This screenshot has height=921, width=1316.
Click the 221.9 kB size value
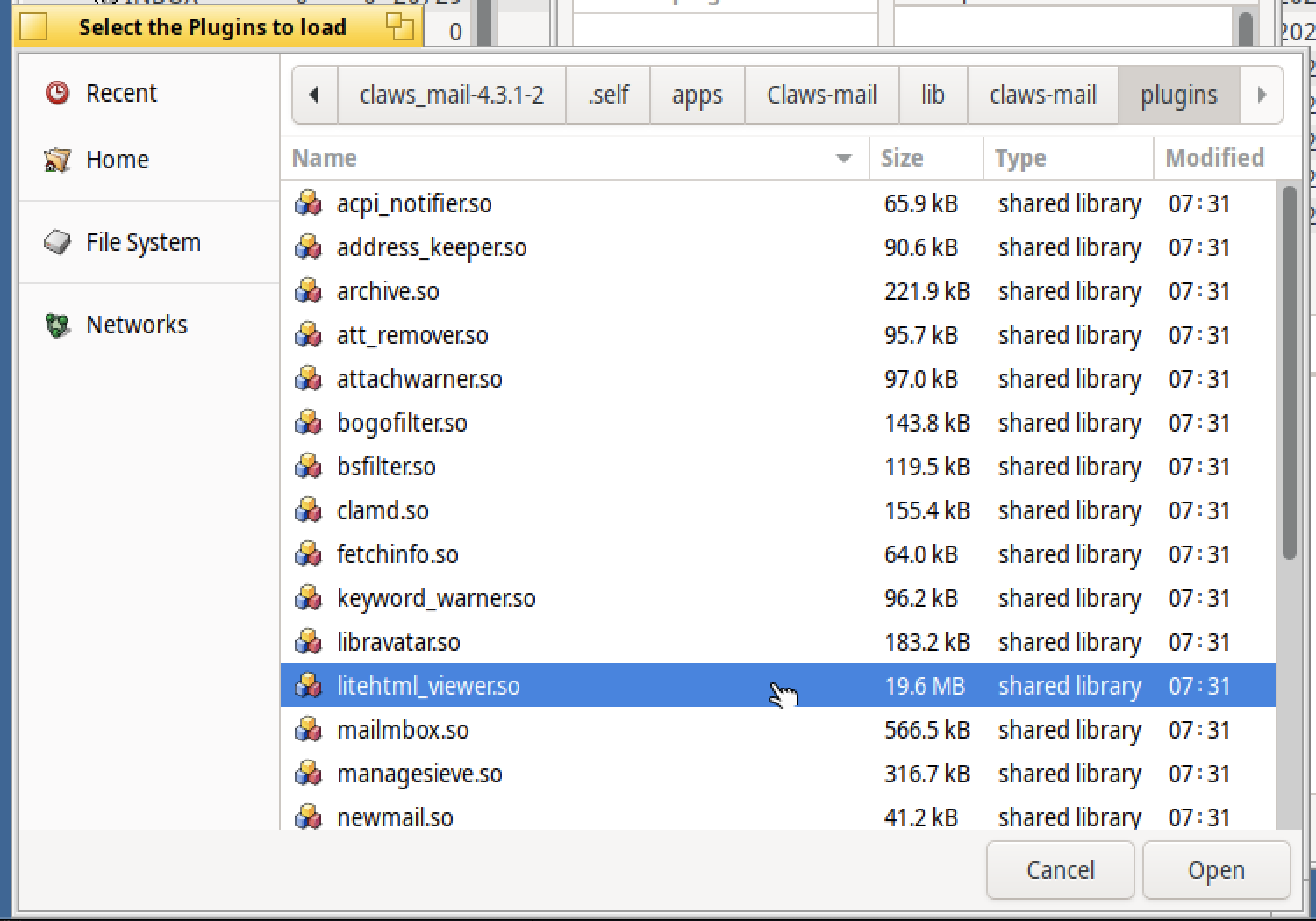pyautogui.click(x=926, y=291)
